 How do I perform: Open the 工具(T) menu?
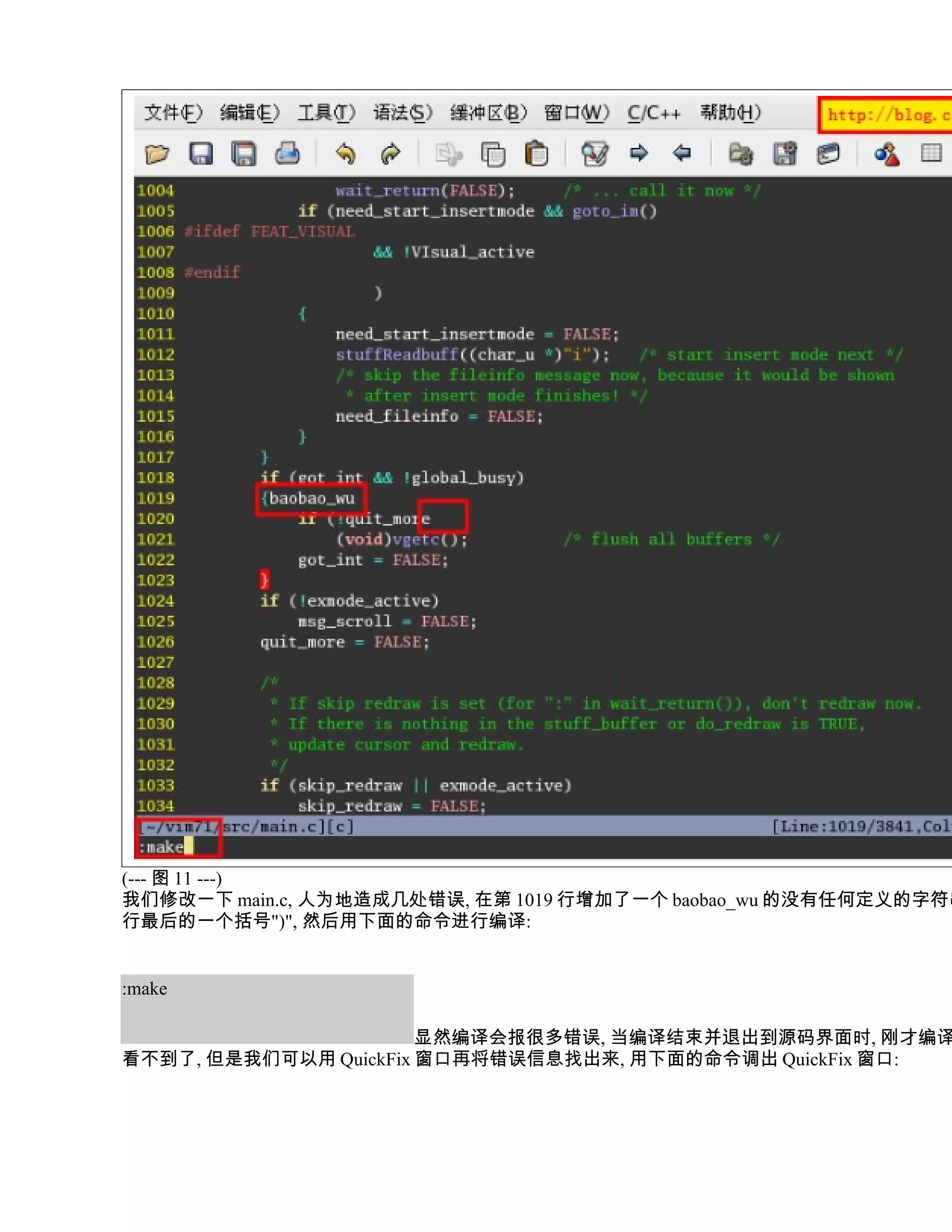[x=326, y=113]
